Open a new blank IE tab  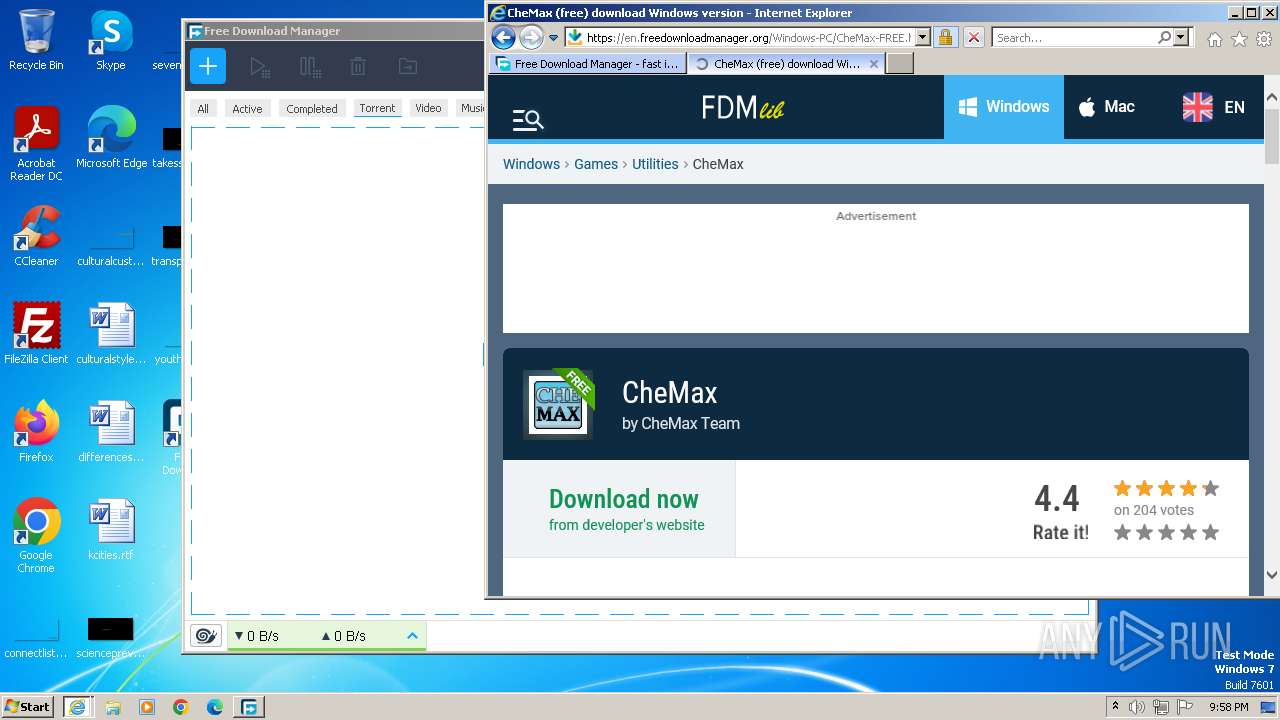[x=900, y=63]
